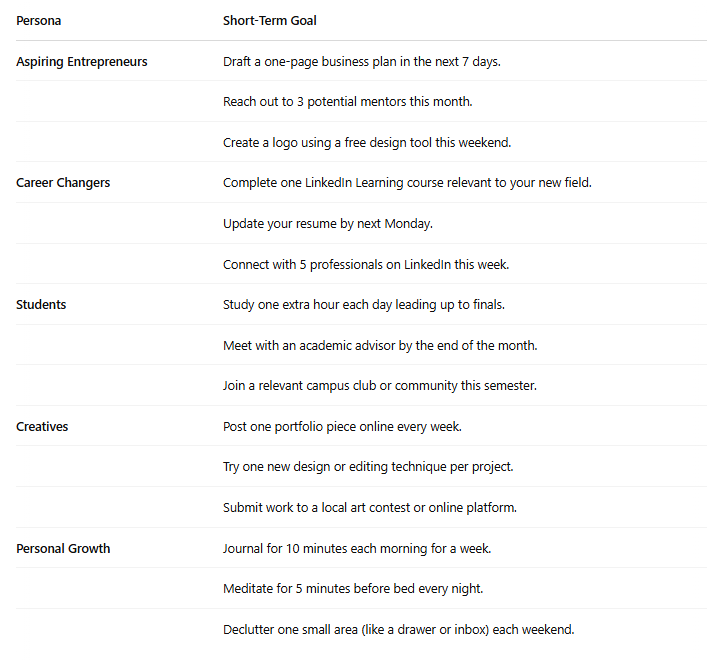Click the Connect with 5 professionals goal
The width and height of the screenshot is (722, 663).
pyautogui.click(x=366, y=265)
